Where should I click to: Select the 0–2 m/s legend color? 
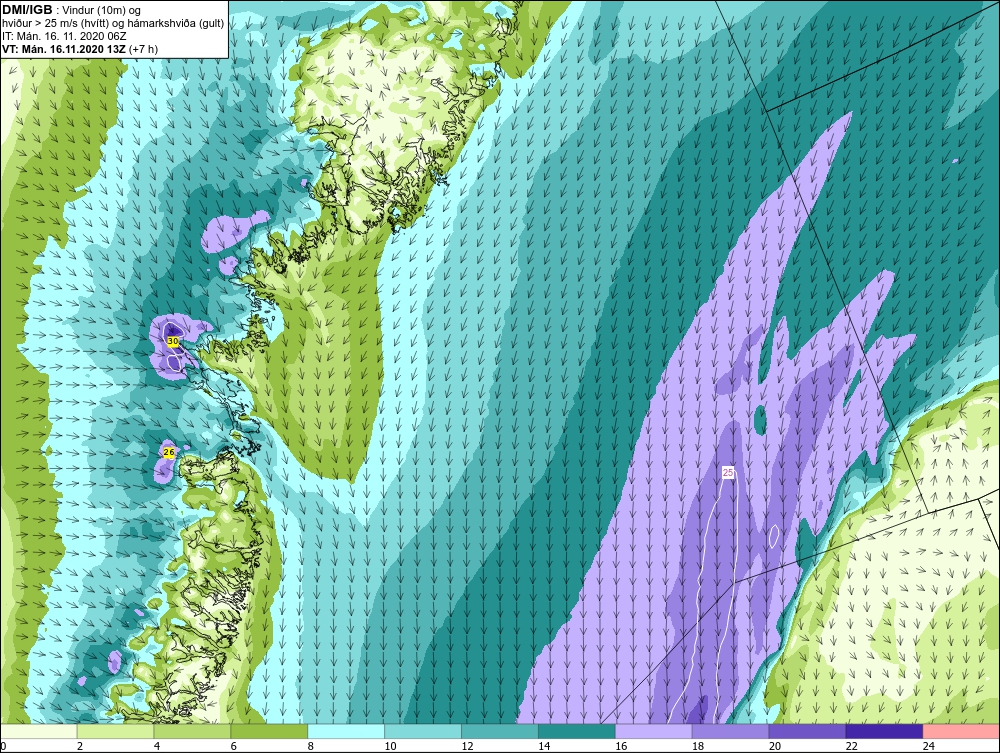click(39, 731)
